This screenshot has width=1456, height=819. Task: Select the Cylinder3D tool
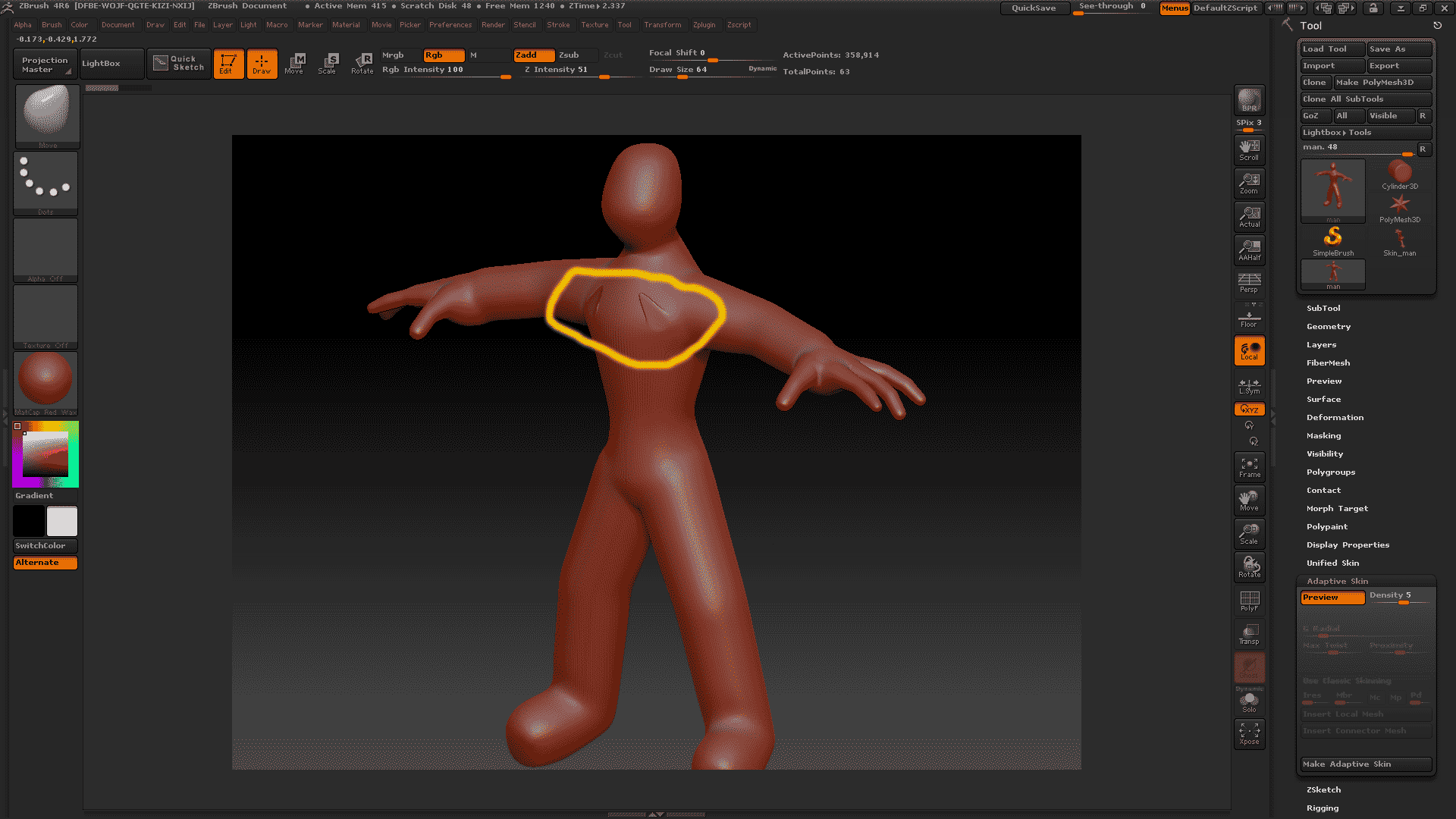point(1400,175)
